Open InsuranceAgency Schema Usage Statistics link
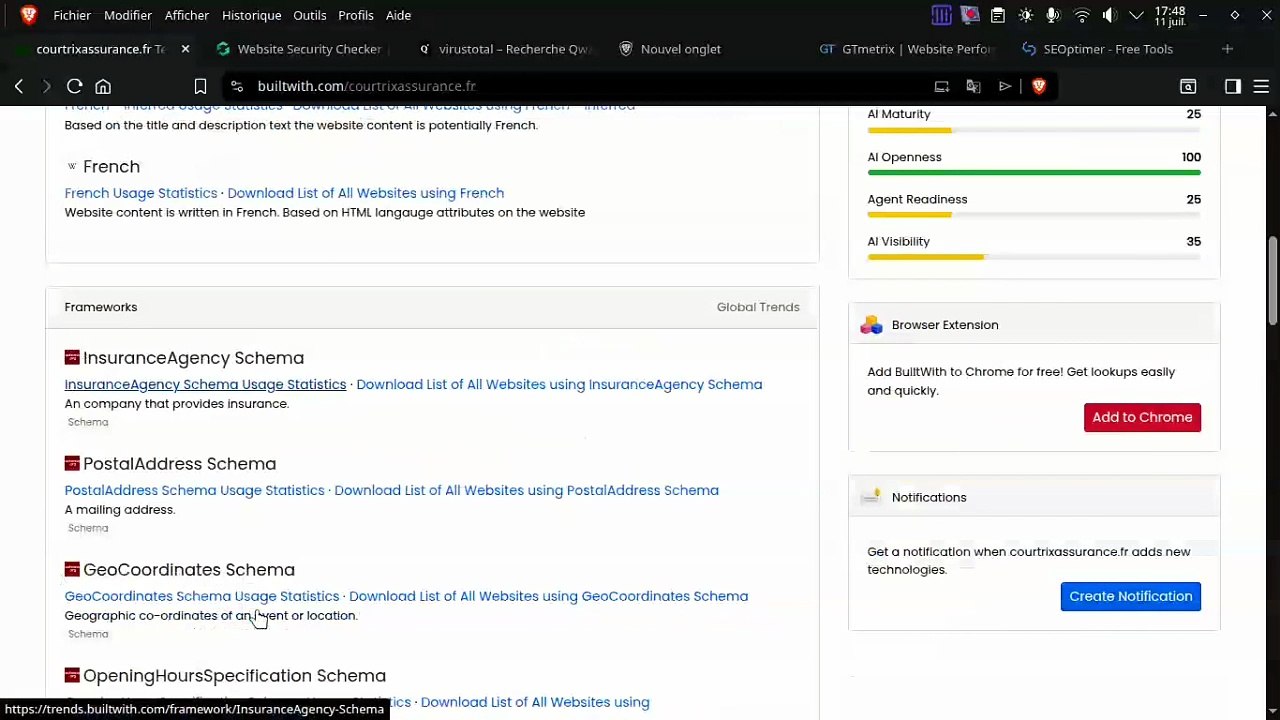The height and width of the screenshot is (720, 1280). [x=205, y=384]
